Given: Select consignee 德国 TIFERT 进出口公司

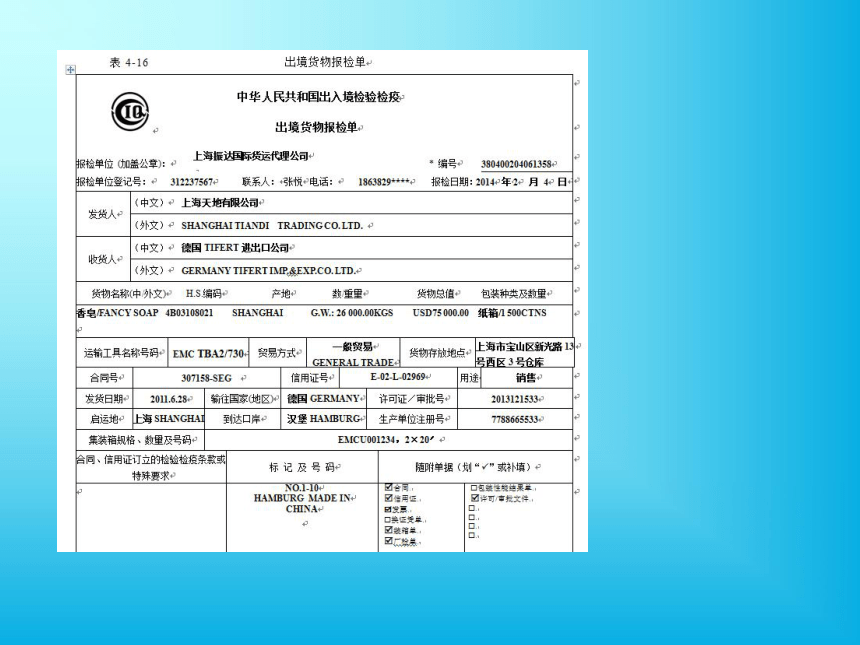Looking at the screenshot, I should tap(235, 248).
